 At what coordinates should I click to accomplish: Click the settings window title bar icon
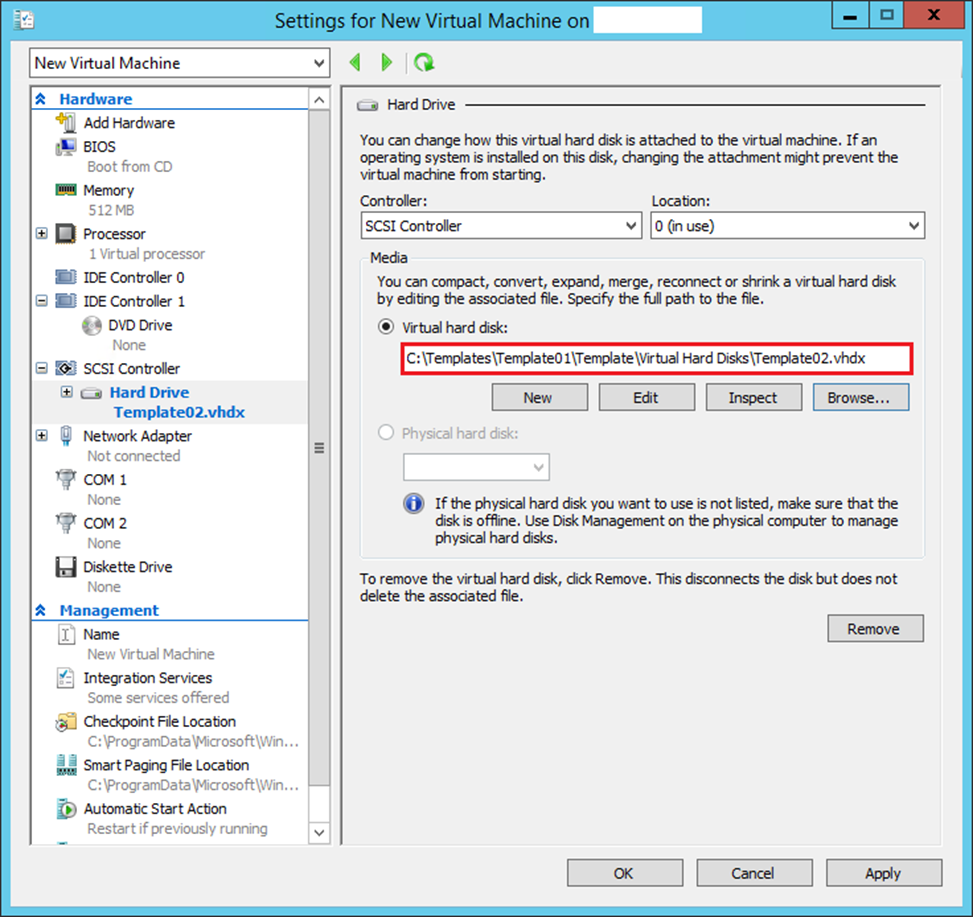point(24,20)
